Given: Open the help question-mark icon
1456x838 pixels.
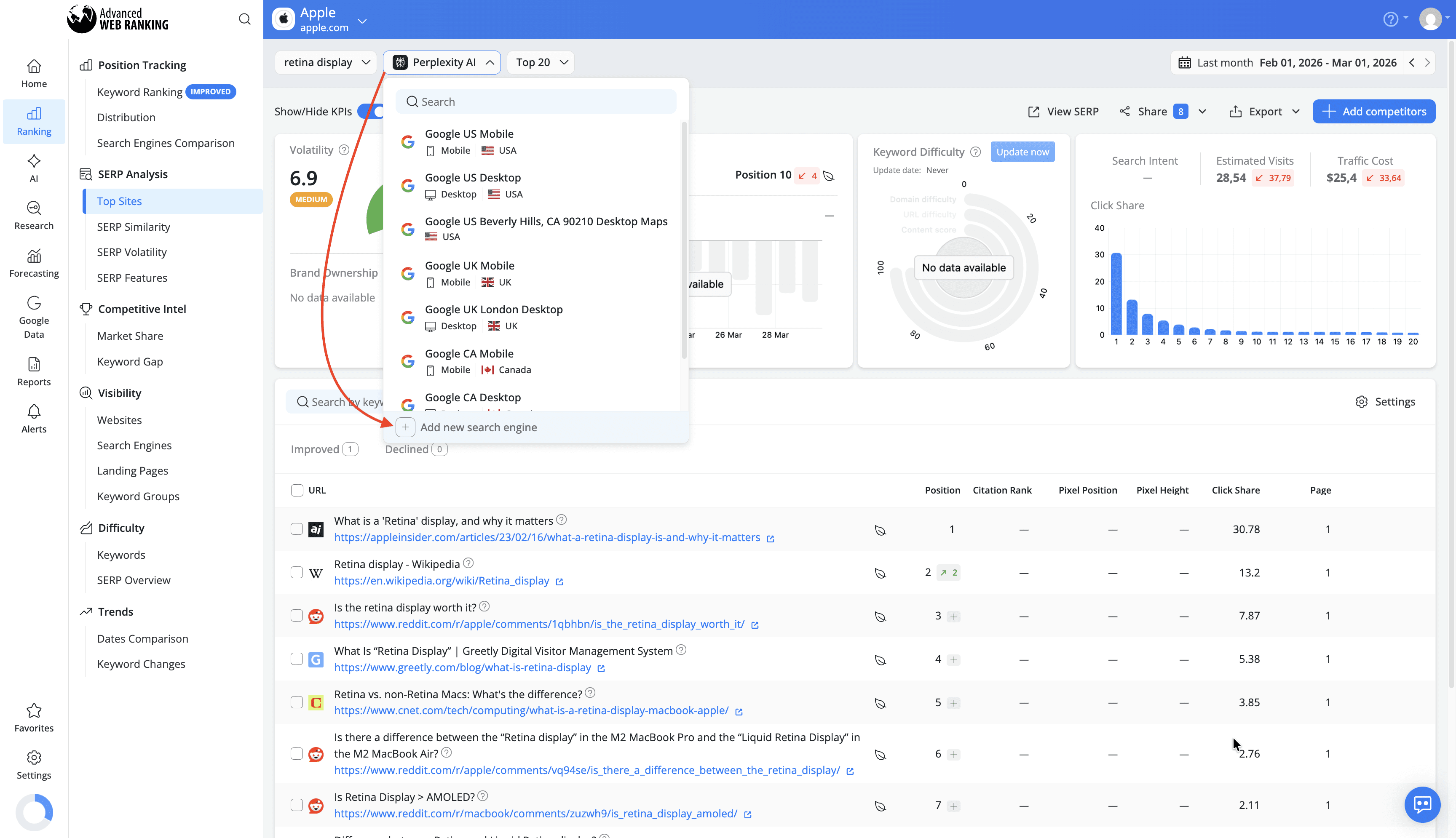Looking at the screenshot, I should click(x=1391, y=19).
